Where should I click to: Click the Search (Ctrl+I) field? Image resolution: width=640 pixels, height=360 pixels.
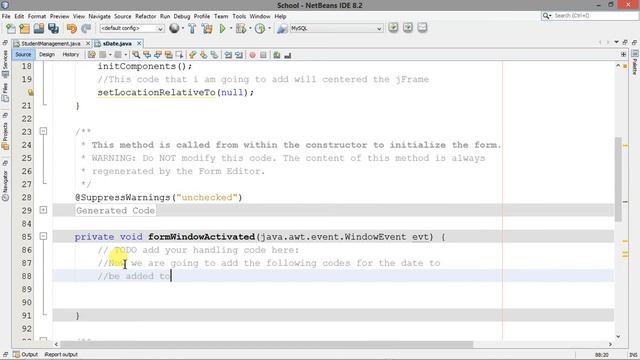coord(590,16)
